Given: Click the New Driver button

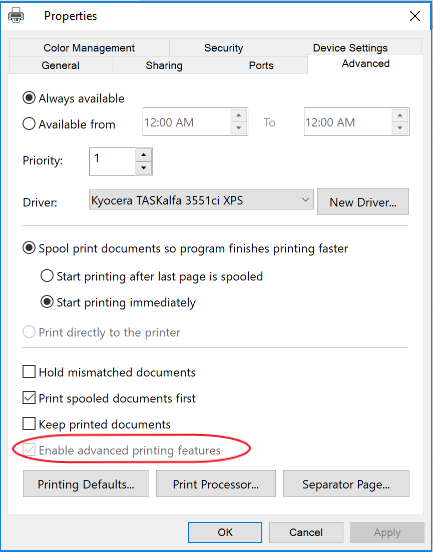Looking at the screenshot, I should pos(363,202).
